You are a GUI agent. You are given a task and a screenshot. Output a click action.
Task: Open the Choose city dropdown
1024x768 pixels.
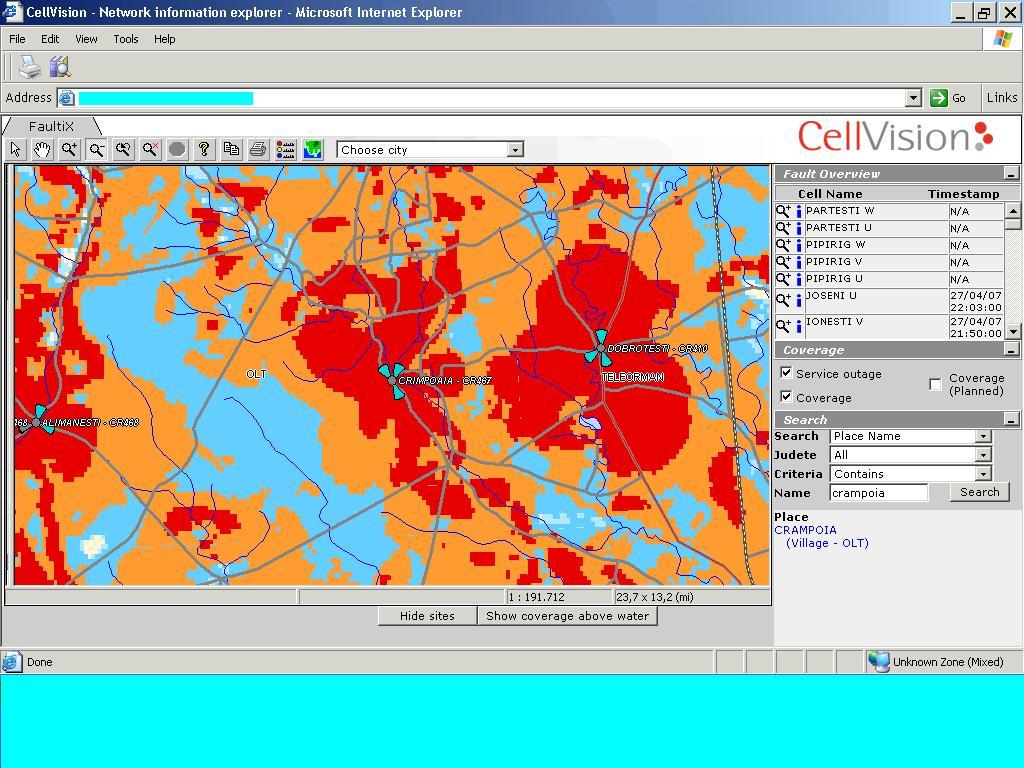click(515, 150)
